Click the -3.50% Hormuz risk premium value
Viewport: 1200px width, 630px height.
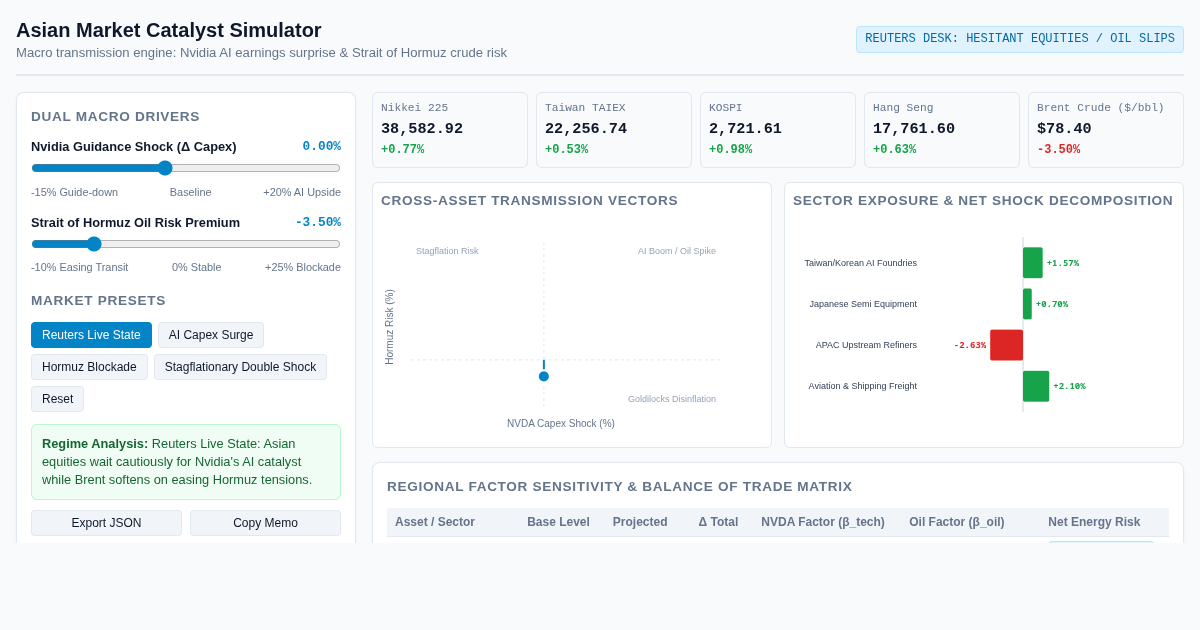coord(318,222)
